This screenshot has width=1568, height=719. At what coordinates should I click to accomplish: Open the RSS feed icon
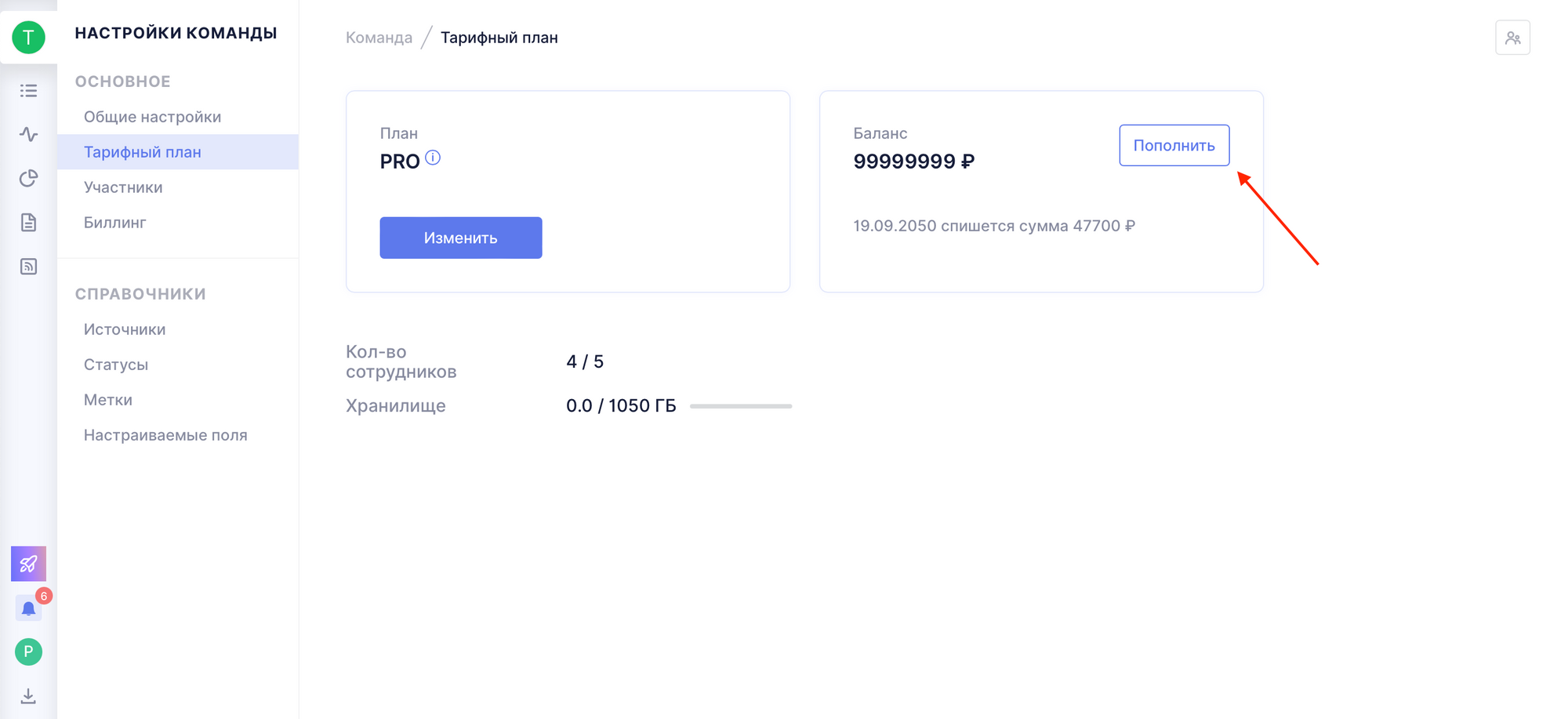click(x=28, y=267)
